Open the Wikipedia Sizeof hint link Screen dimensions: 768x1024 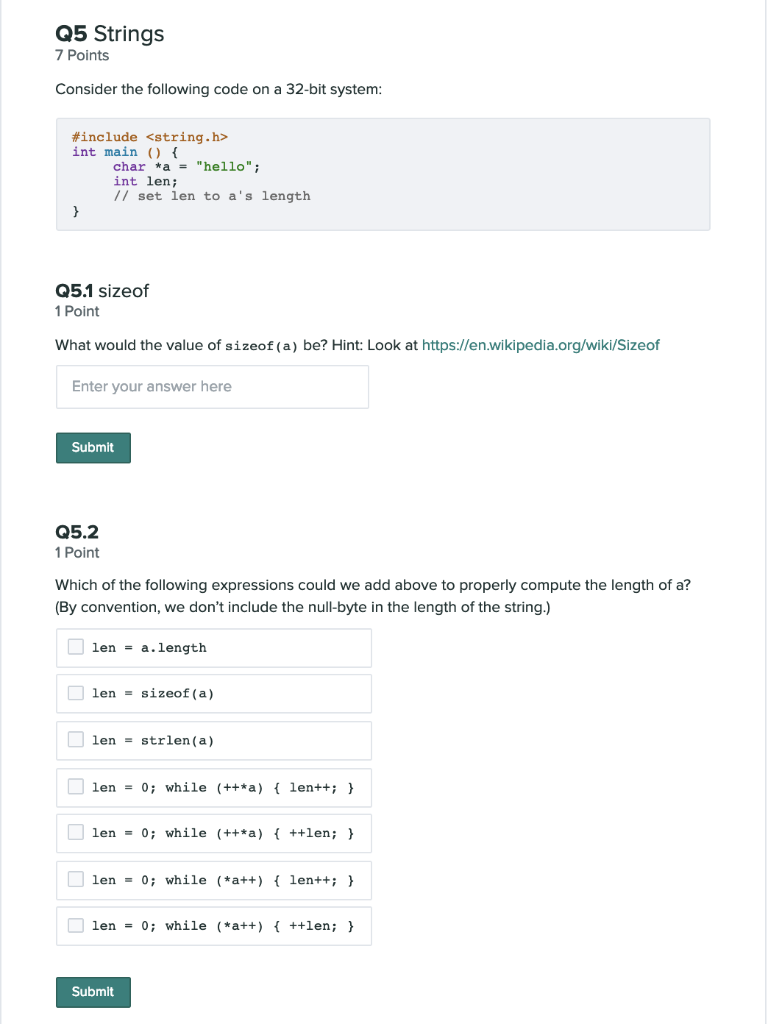pos(541,344)
